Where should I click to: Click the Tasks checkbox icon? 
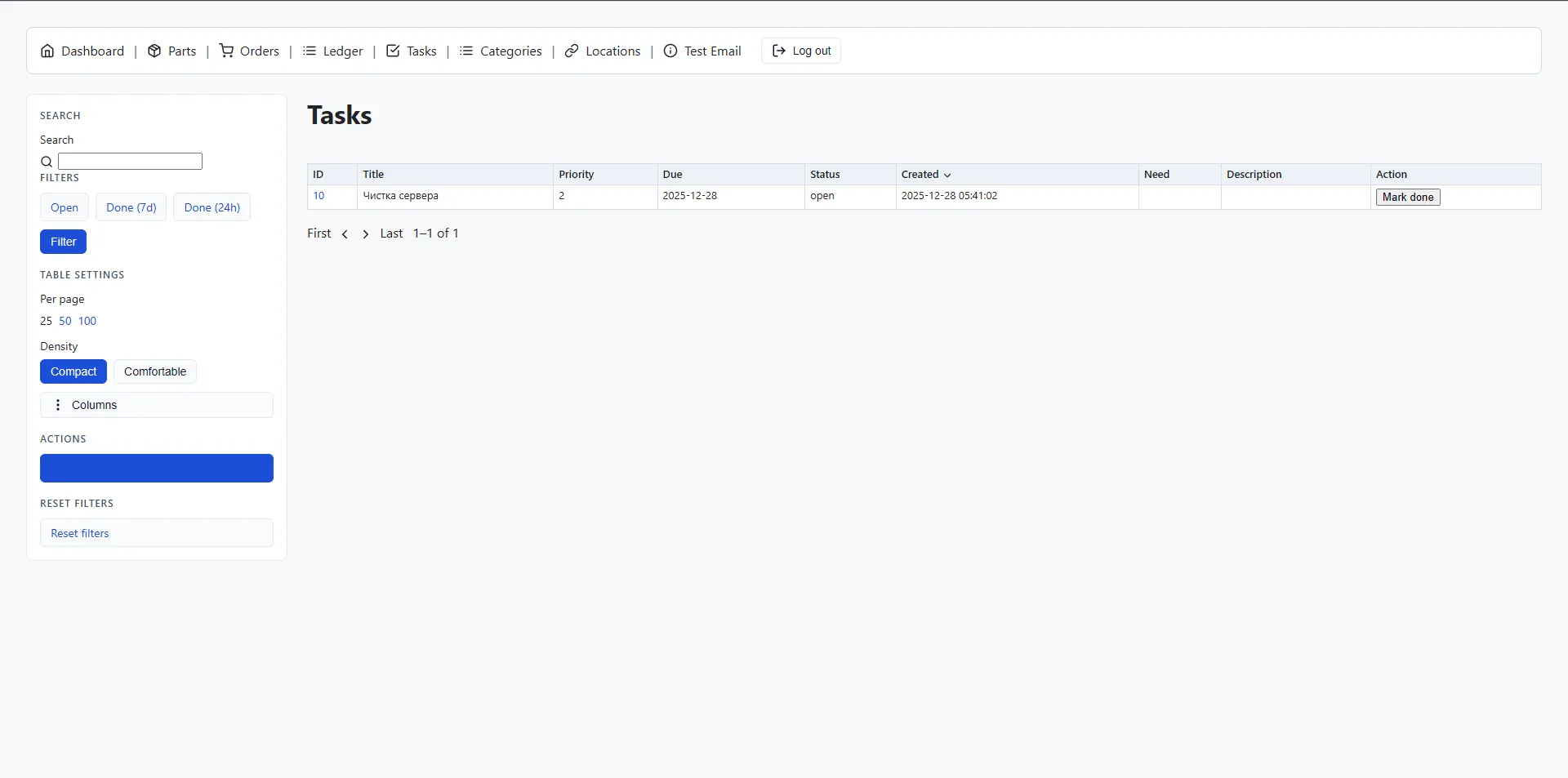pos(393,51)
